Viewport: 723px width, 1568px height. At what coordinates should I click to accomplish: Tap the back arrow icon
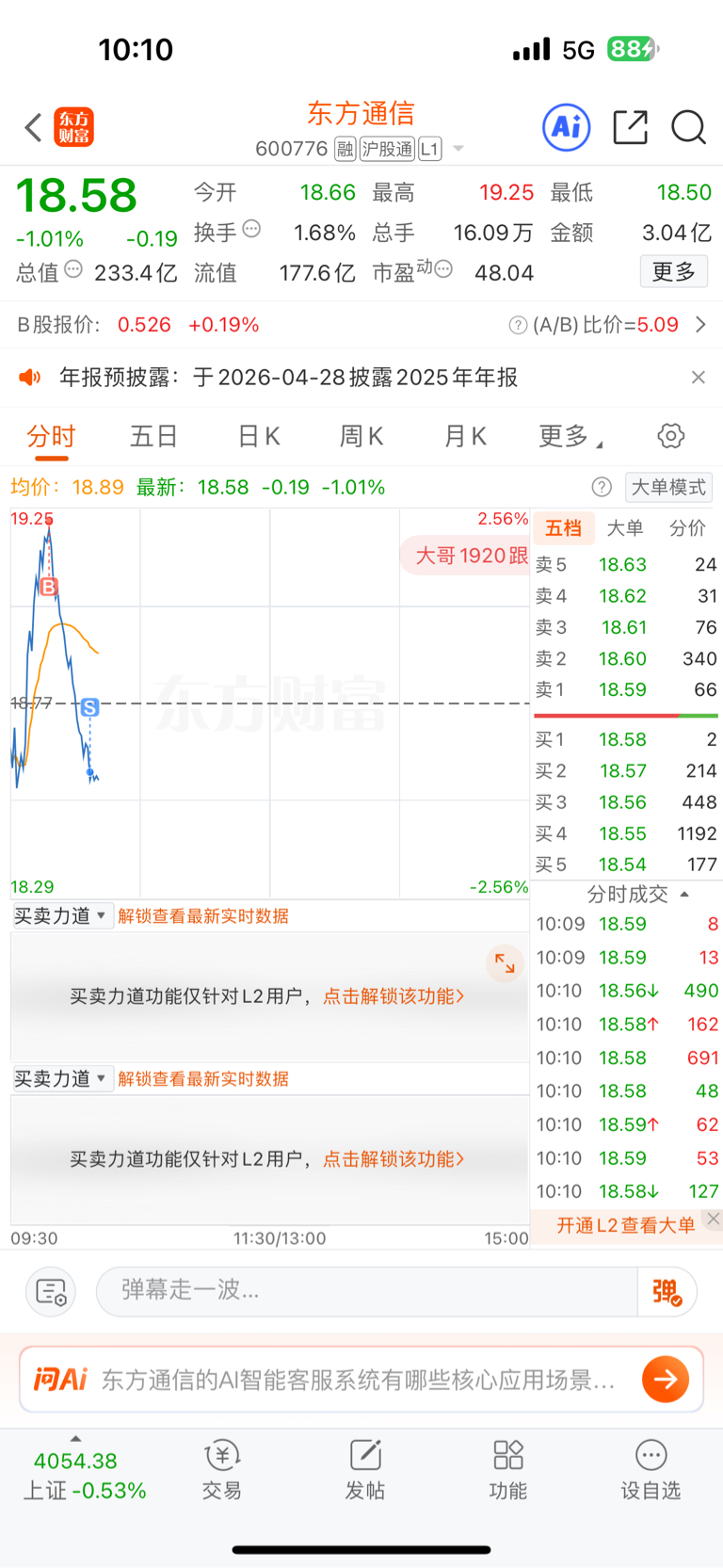click(x=34, y=127)
